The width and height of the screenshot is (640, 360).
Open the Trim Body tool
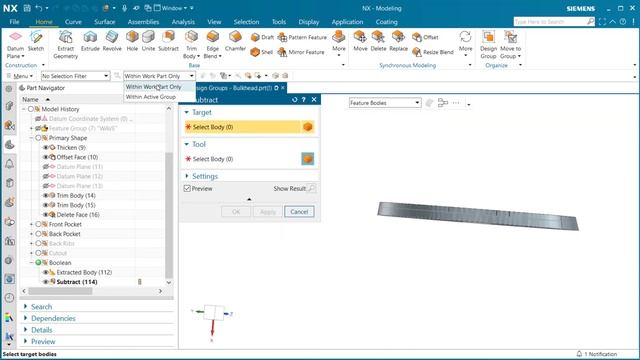191,45
